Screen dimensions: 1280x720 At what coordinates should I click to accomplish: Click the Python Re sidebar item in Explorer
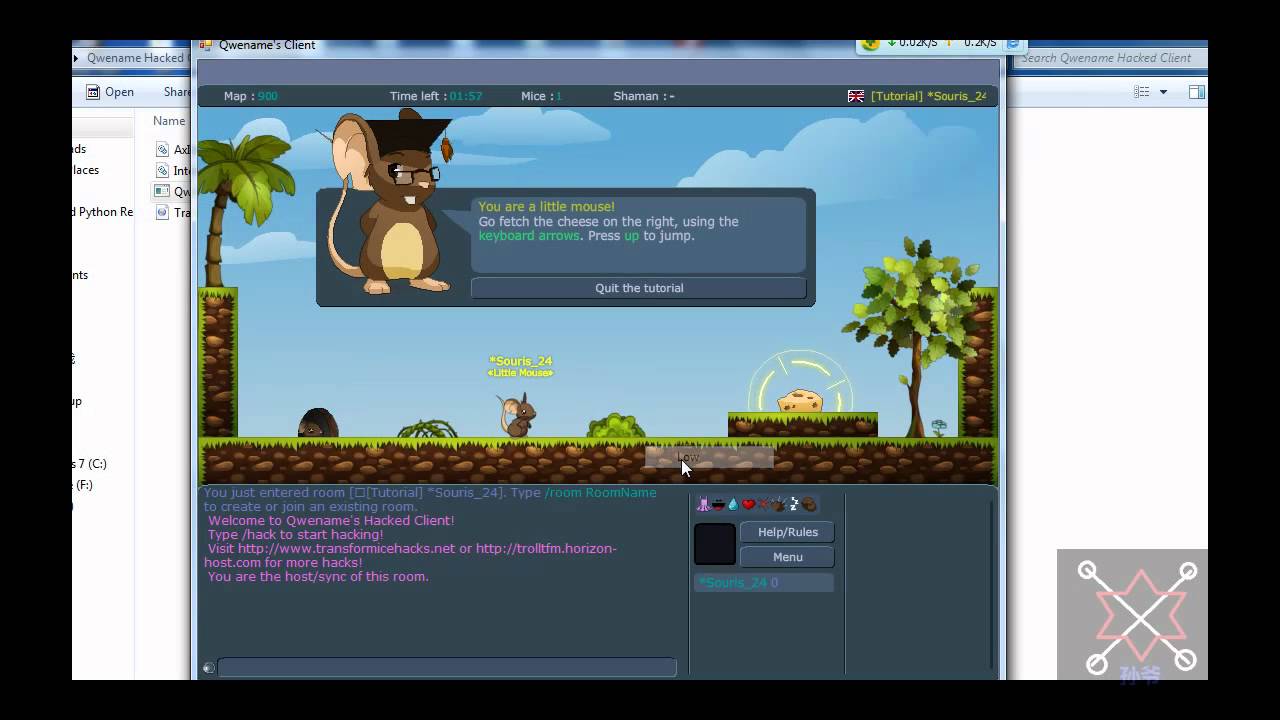103,212
